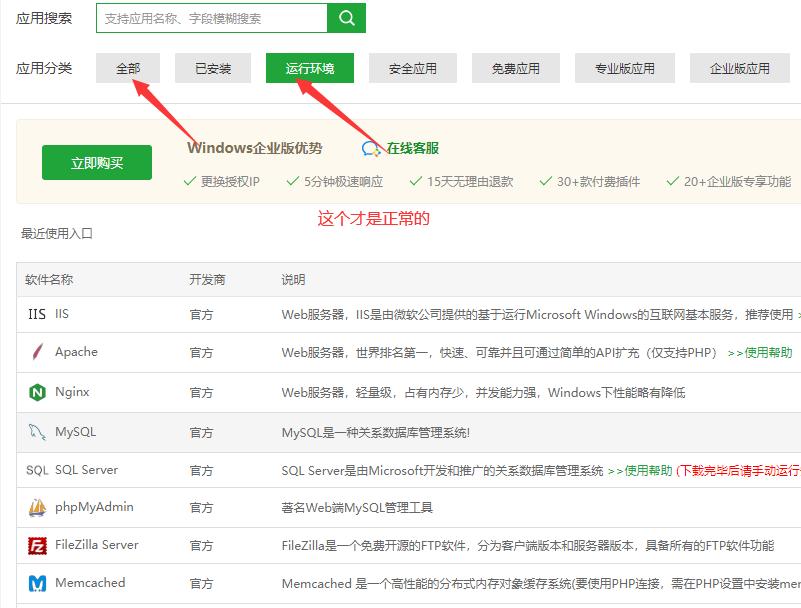
Task: Click the FileZilla description text
Action: [528, 546]
